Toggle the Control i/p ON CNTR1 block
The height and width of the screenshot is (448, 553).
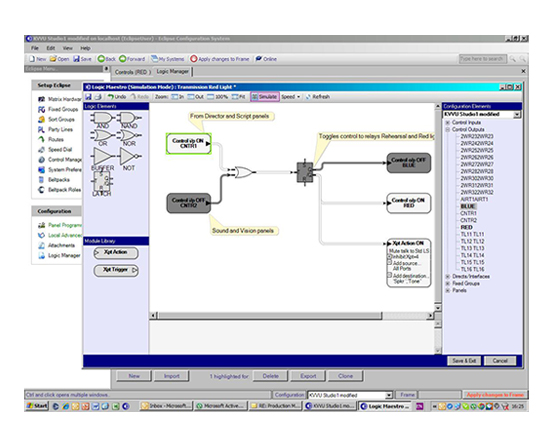(189, 144)
